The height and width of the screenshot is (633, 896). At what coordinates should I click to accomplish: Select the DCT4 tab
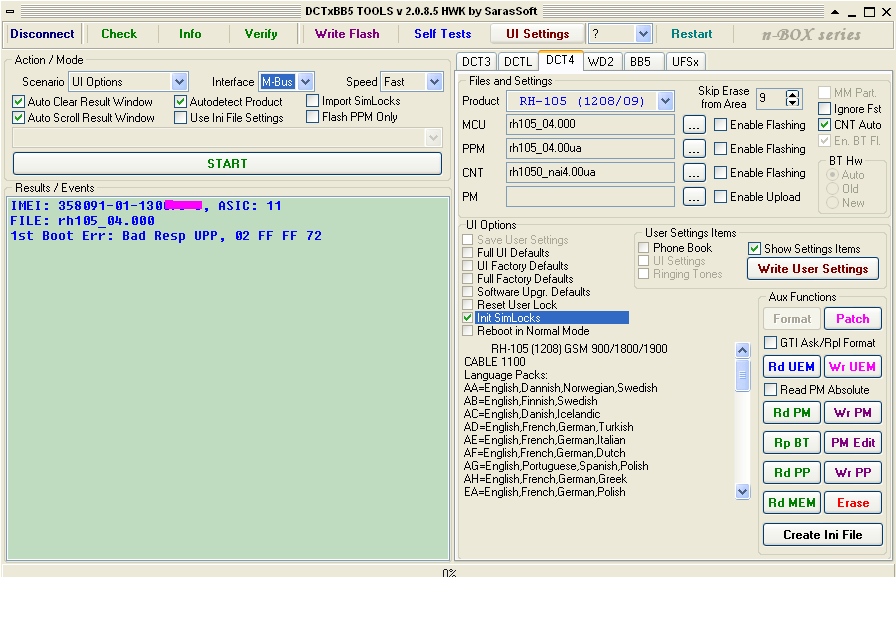(560, 60)
